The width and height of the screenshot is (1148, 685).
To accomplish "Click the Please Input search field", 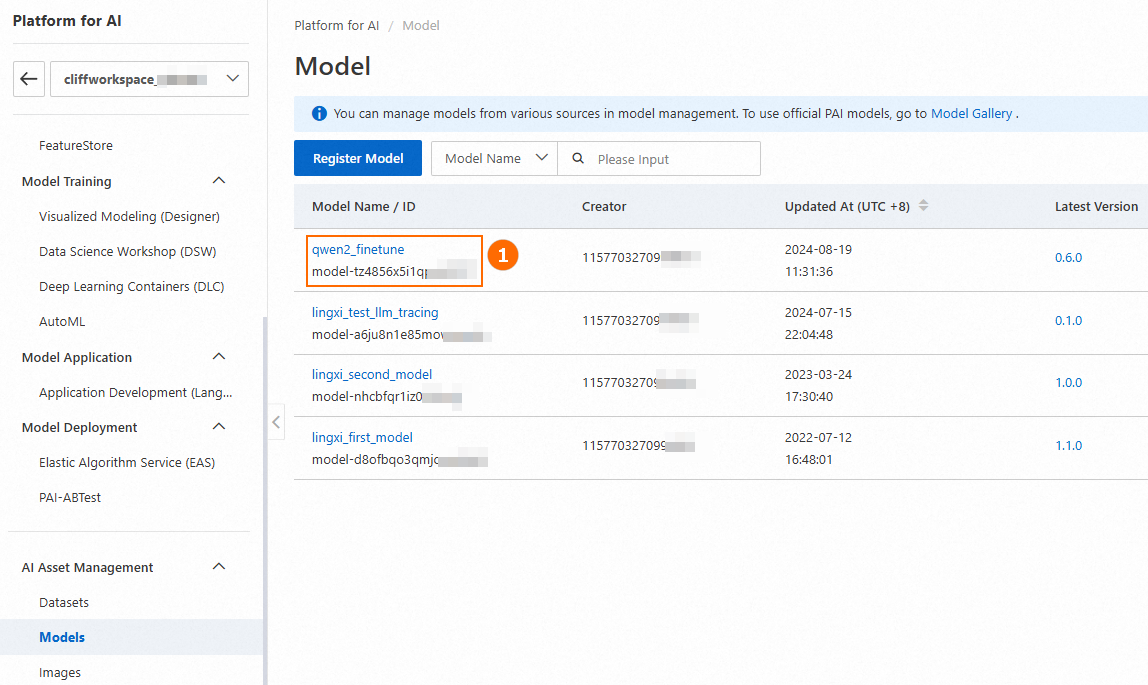I will (x=670, y=159).
